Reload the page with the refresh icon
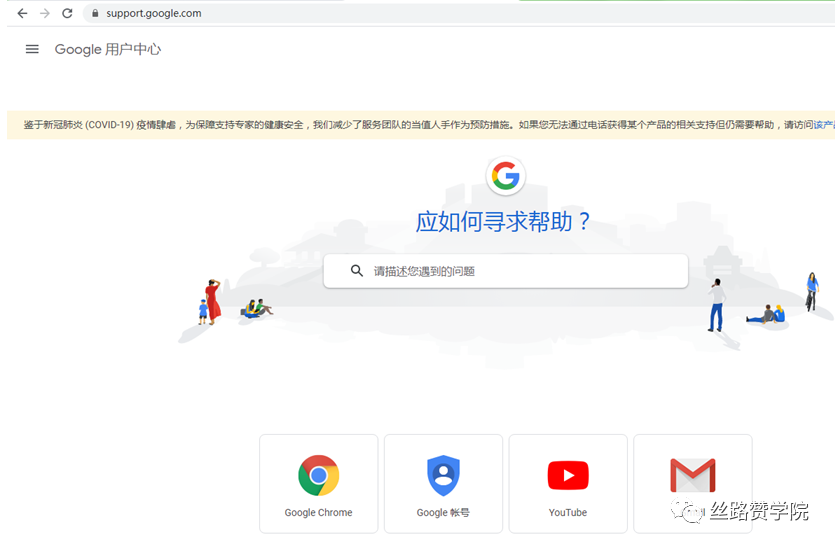Viewport: 835px width, 547px height. pyautogui.click(x=67, y=13)
